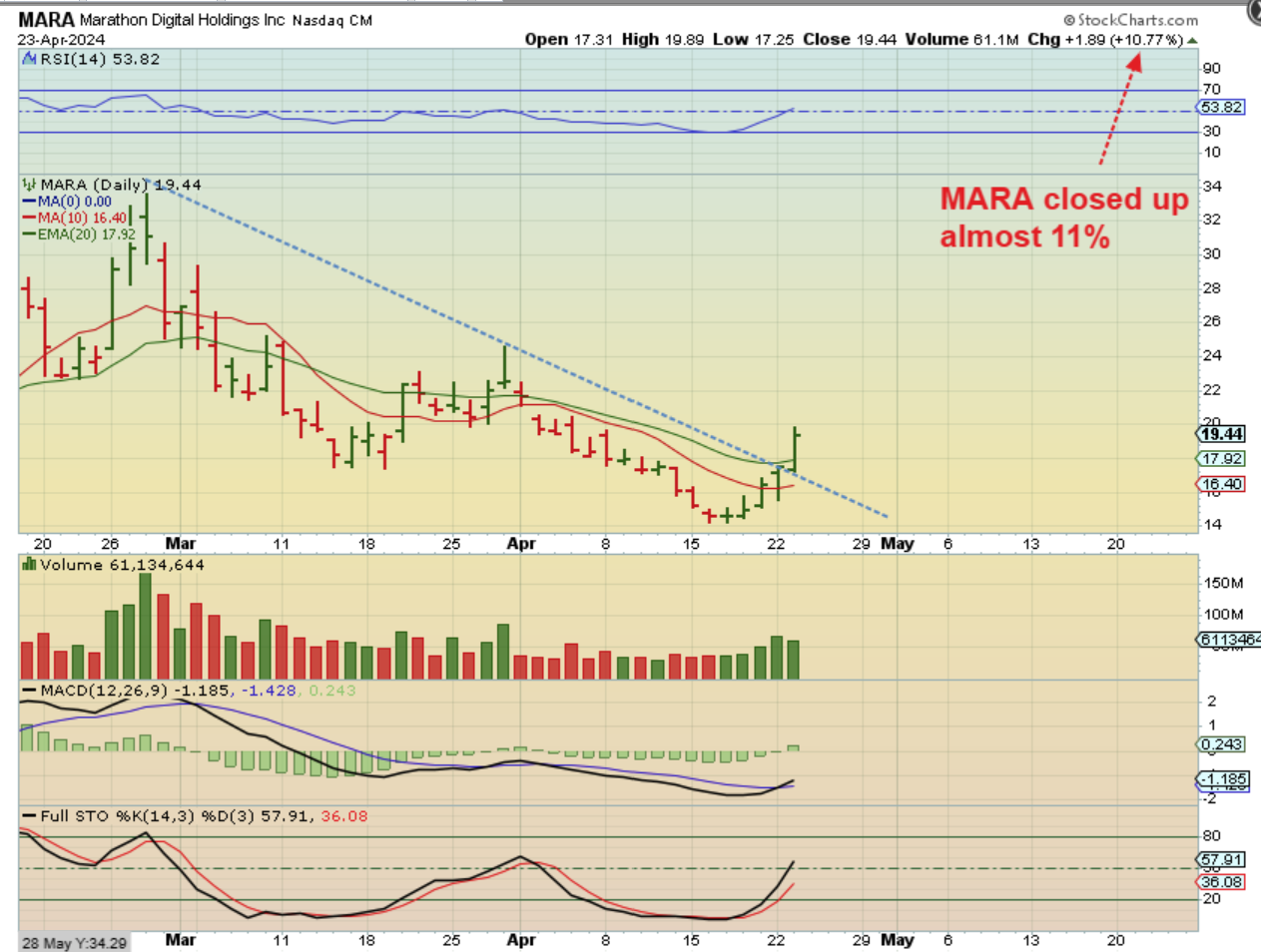The height and width of the screenshot is (952, 1261).
Task: Click the 150M volume axis label
Action: [x=1224, y=583]
